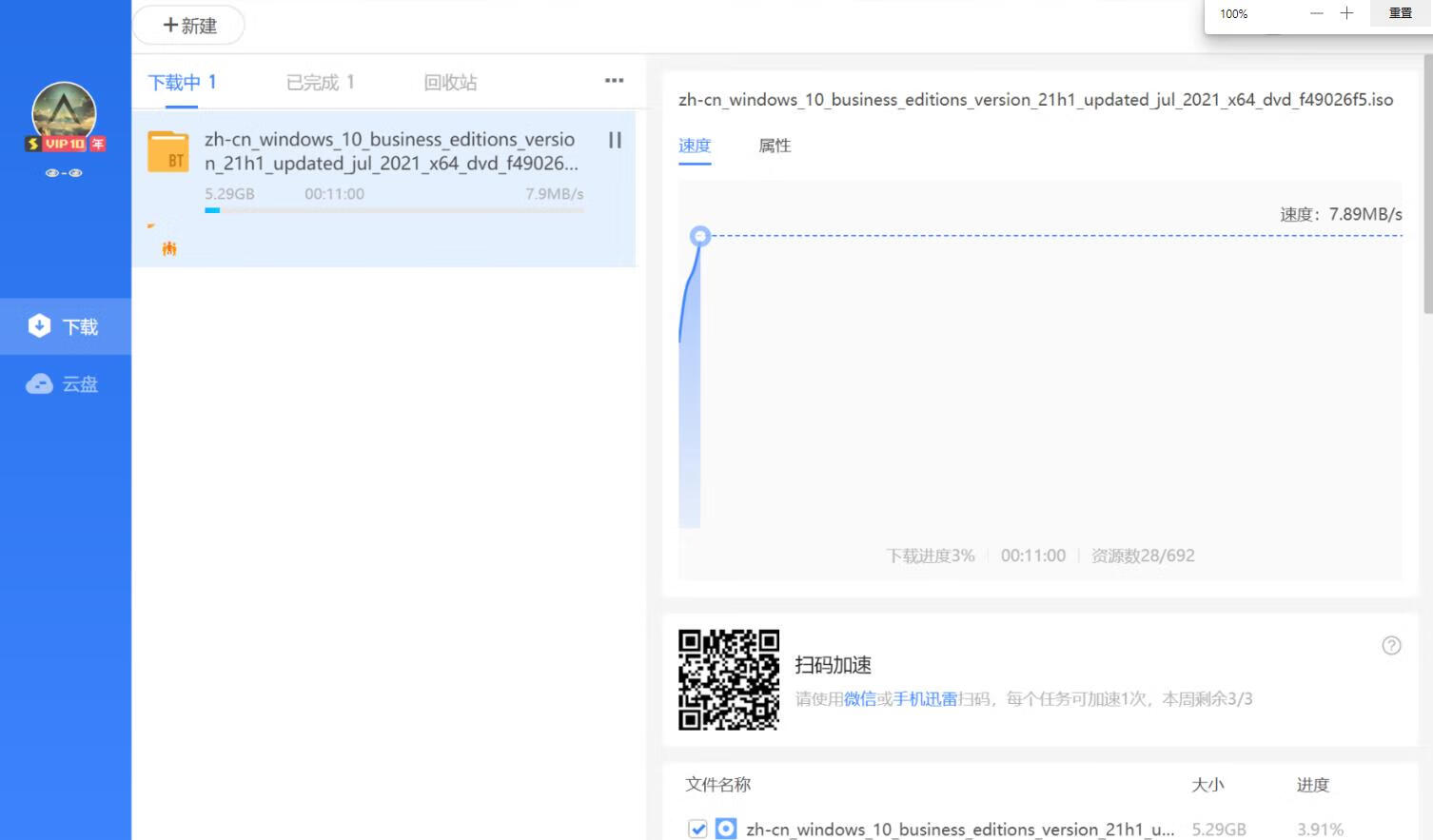Switch to the 已完成 tab
Screen dimensions: 1433x840
pyautogui.click(x=321, y=83)
